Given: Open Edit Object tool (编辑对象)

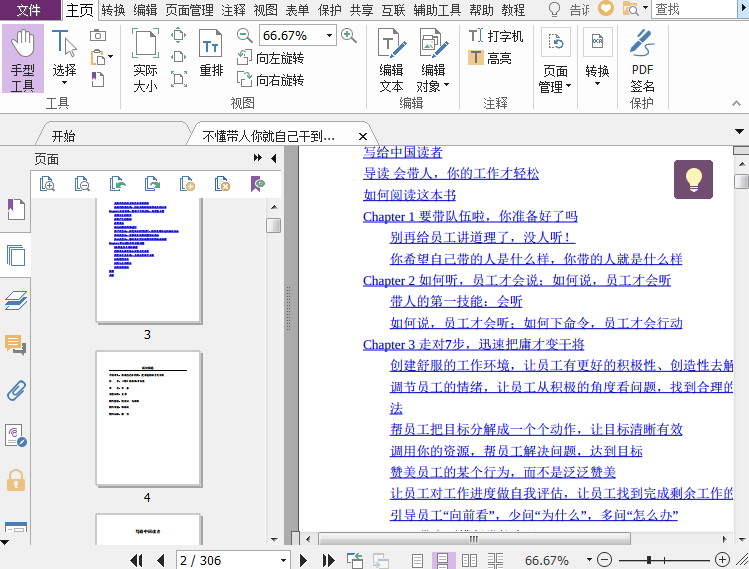Looking at the screenshot, I should pyautogui.click(x=433, y=60).
